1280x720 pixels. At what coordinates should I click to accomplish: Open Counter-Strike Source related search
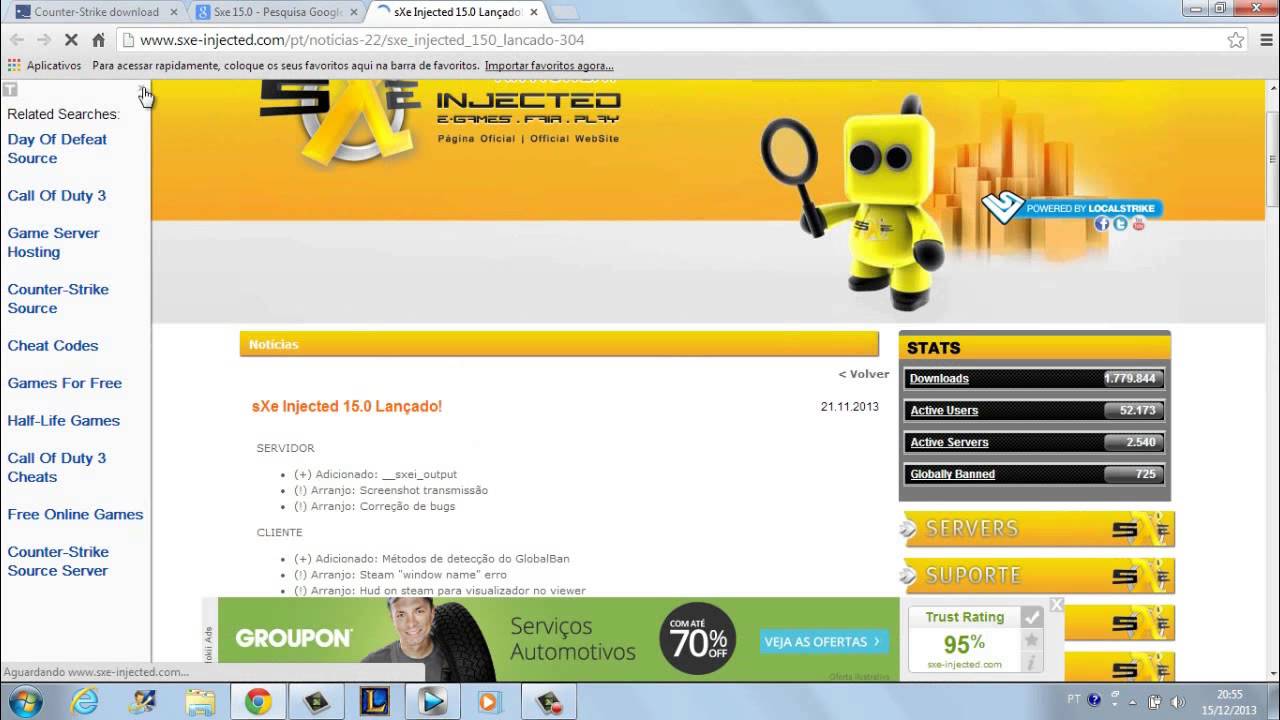(58, 299)
